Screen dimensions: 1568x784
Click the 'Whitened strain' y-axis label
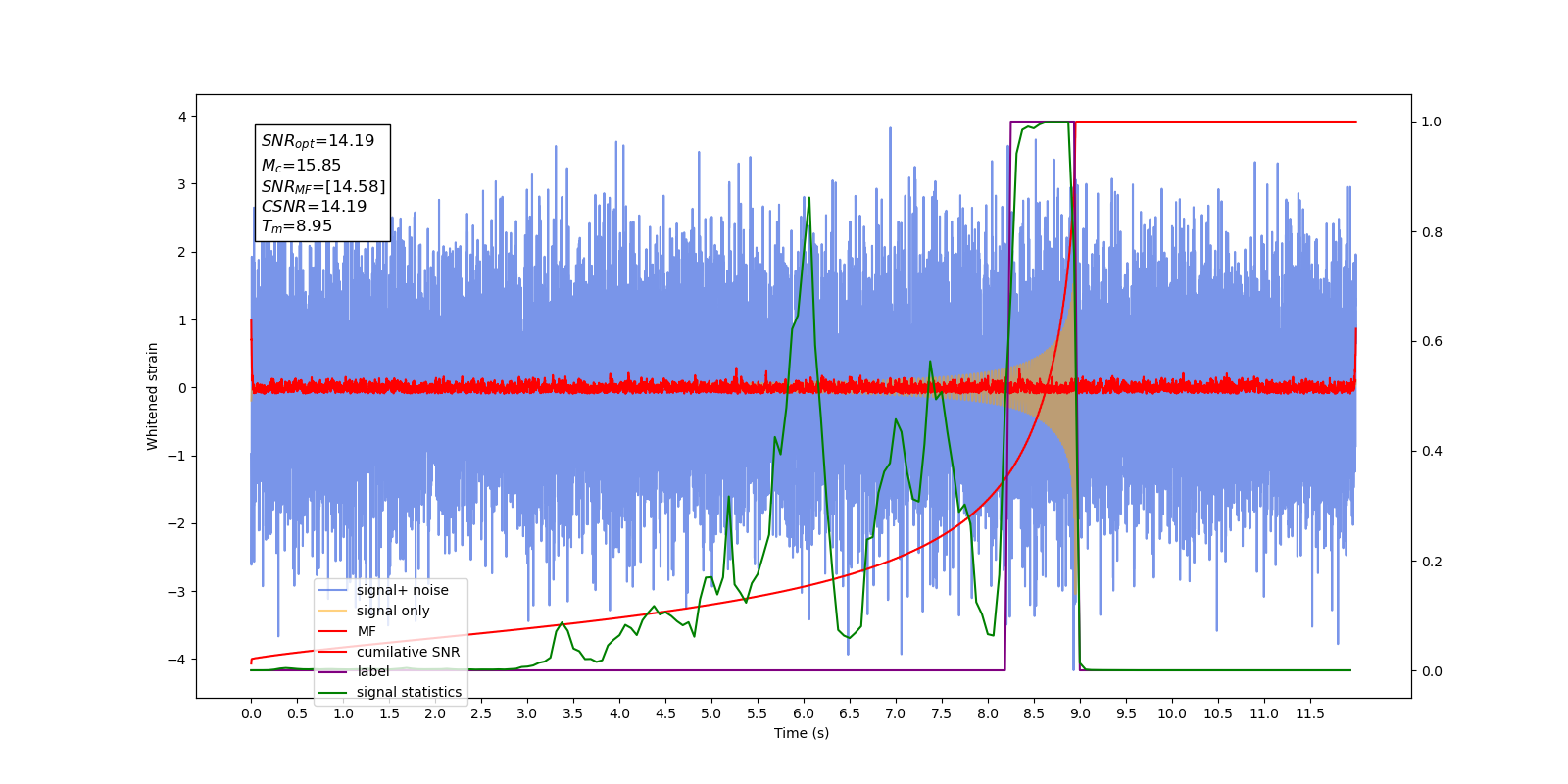(152, 396)
